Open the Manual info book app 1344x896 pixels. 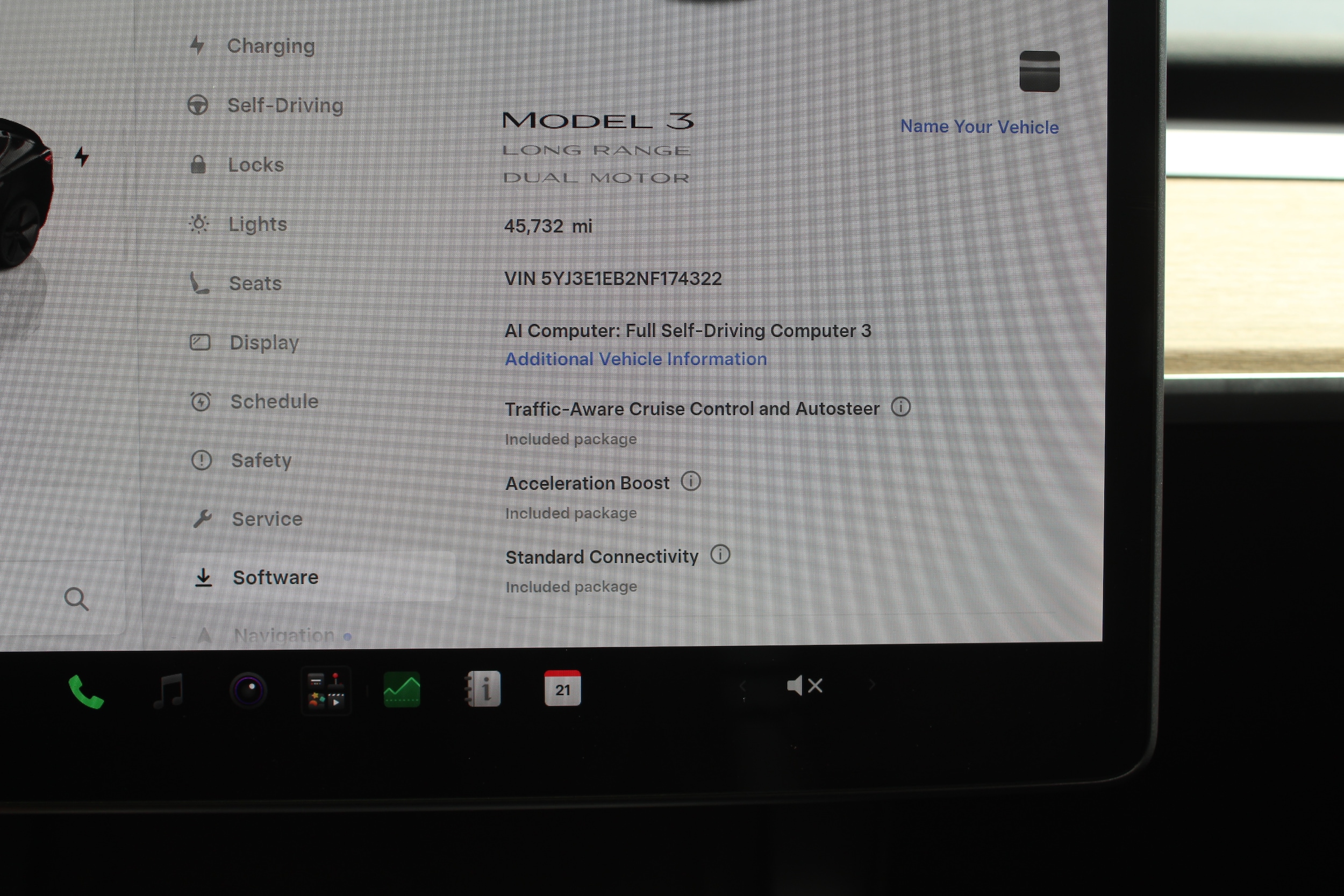[x=483, y=689]
